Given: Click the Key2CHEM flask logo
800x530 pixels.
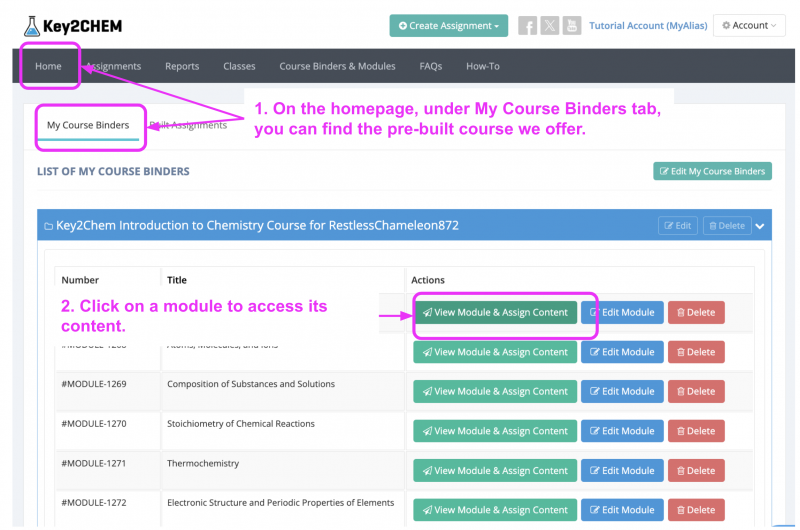Looking at the screenshot, I should 32,25.
